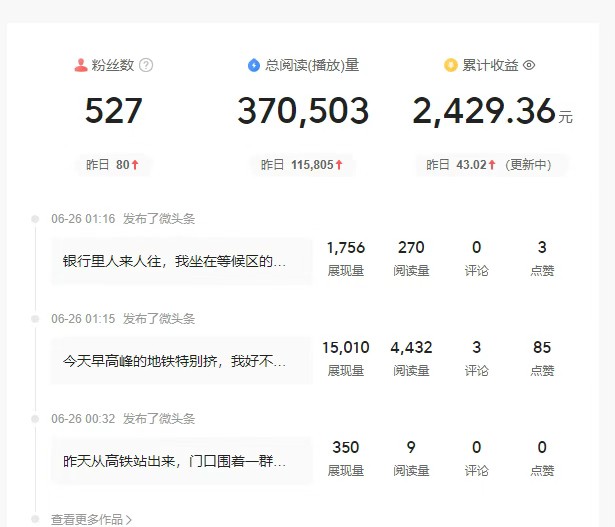Click the 4,432 阅读量 stat
Viewport: 615px width, 527px height.
coord(411,348)
